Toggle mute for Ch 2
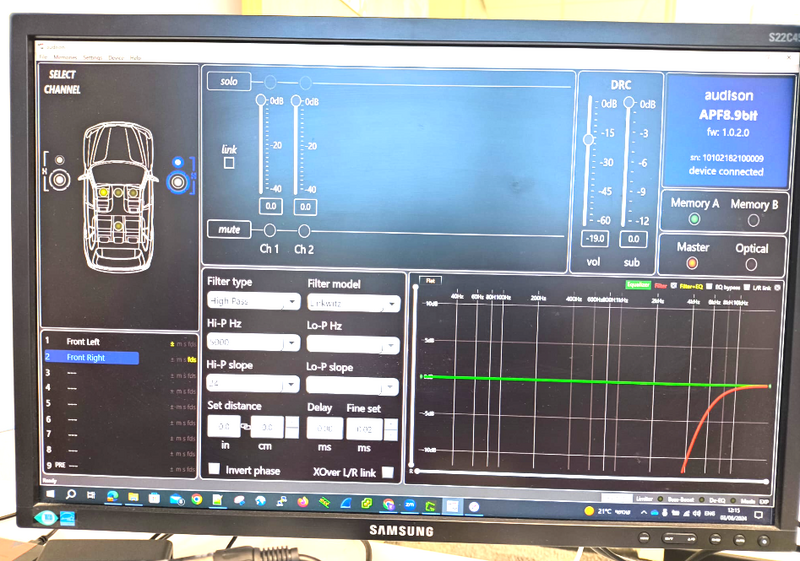800x561 pixels. 304,231
